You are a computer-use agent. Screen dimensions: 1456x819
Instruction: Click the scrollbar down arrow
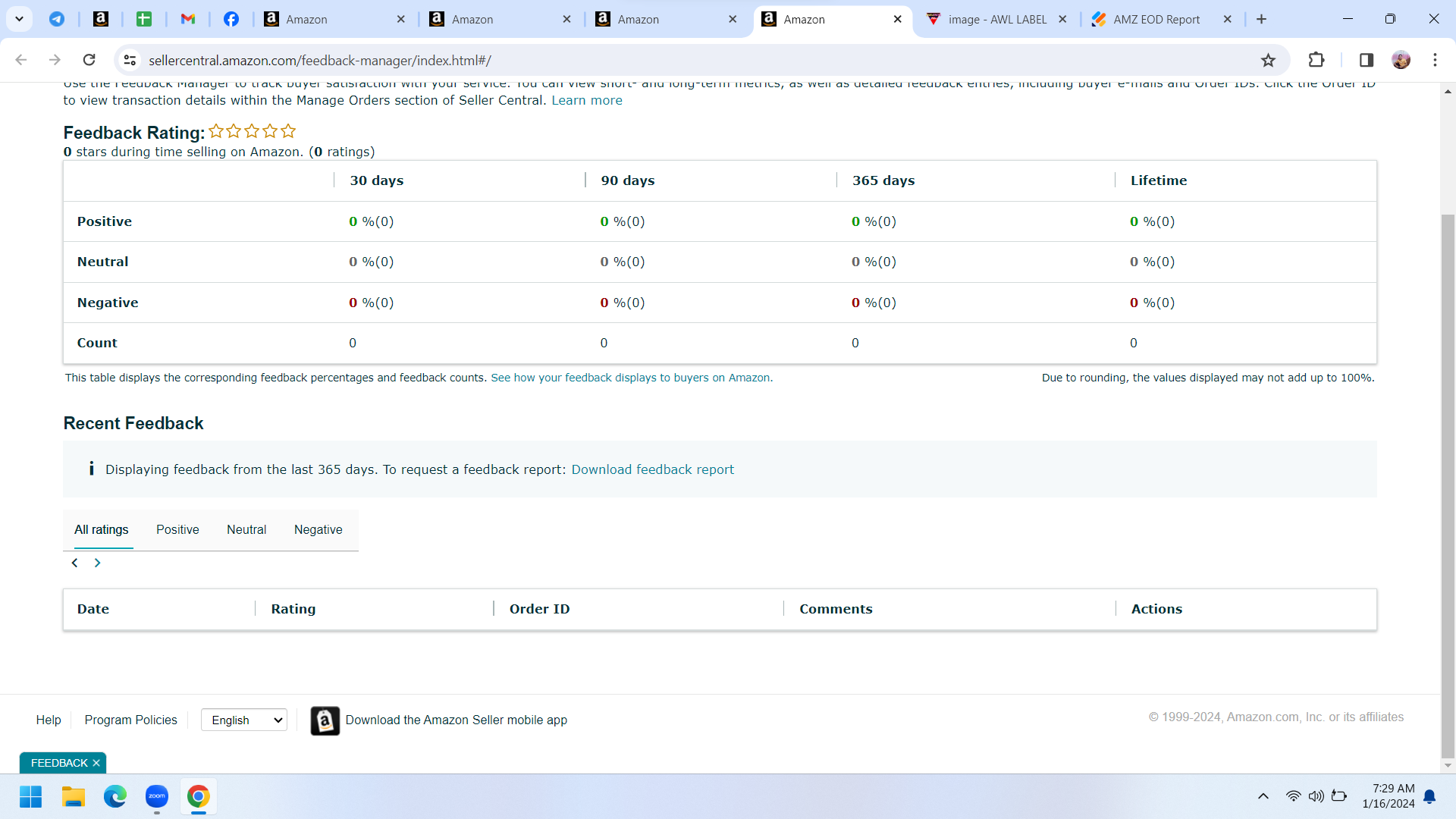1448,765
